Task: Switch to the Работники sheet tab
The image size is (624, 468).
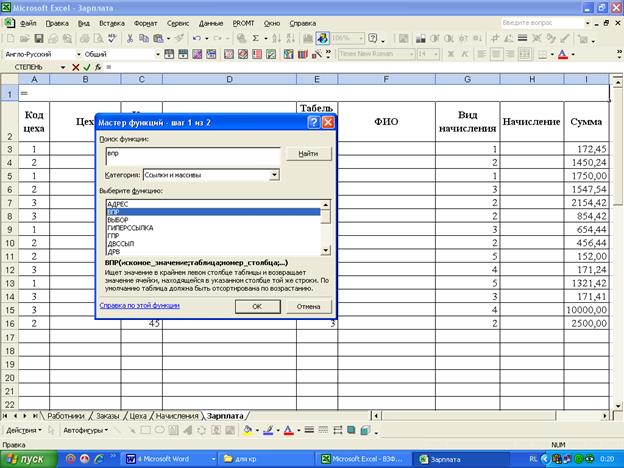Action: tap(66, 415)
